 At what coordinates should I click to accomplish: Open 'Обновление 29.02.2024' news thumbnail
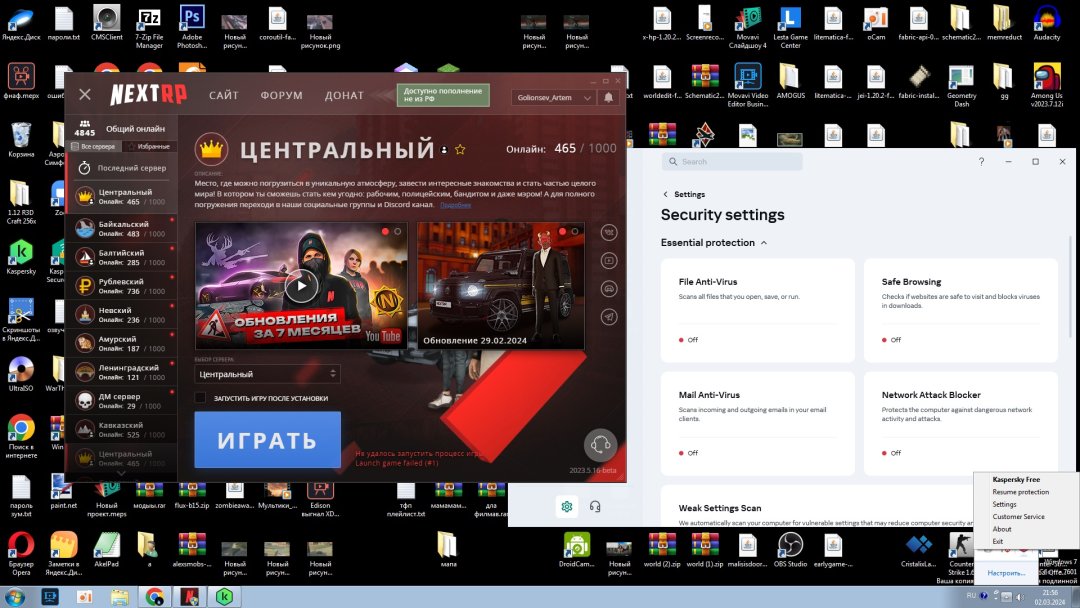(501, 286)
